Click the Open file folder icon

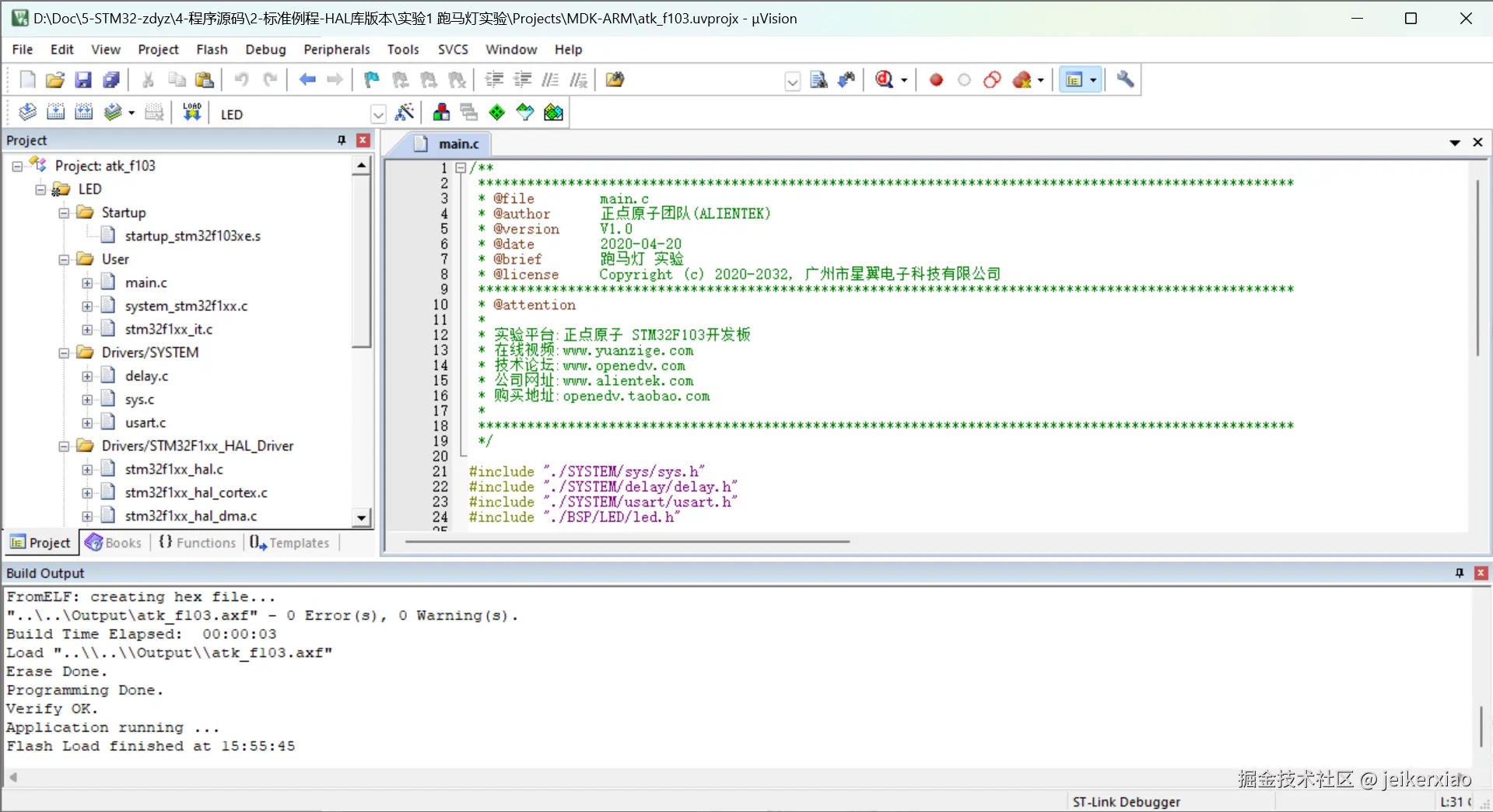point(55,80)
